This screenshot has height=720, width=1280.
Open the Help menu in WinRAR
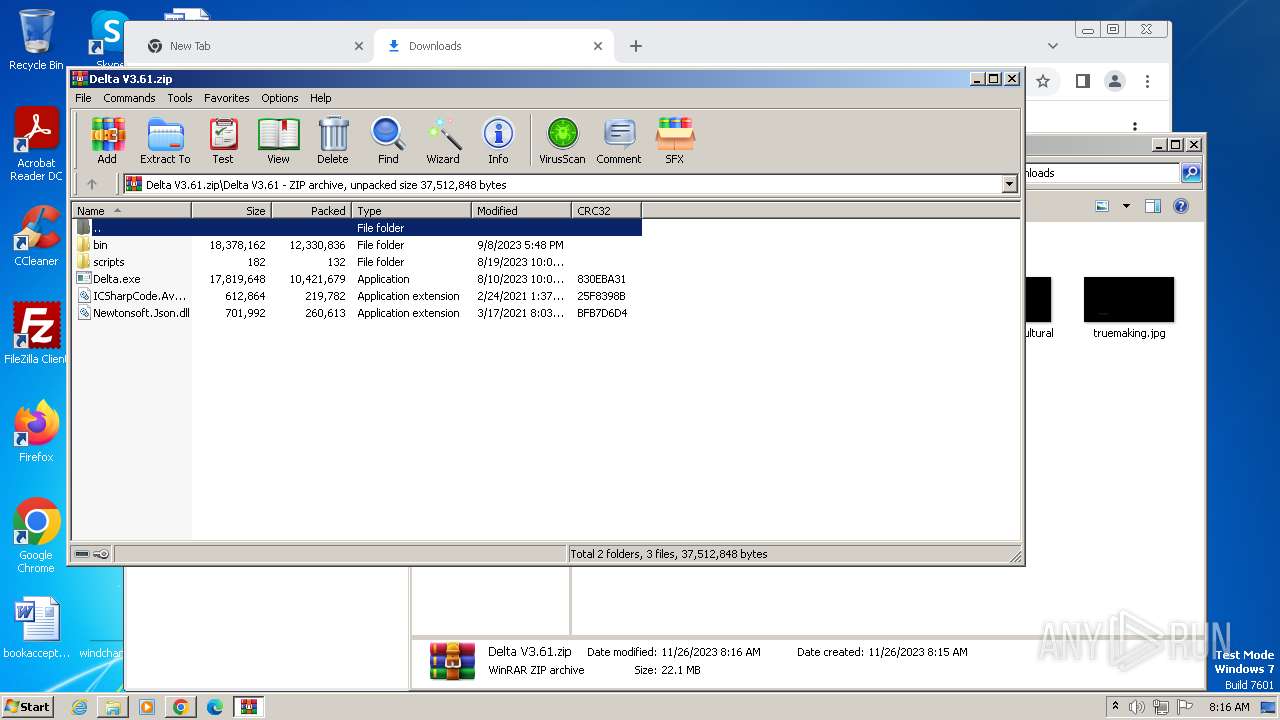point(320,98)
